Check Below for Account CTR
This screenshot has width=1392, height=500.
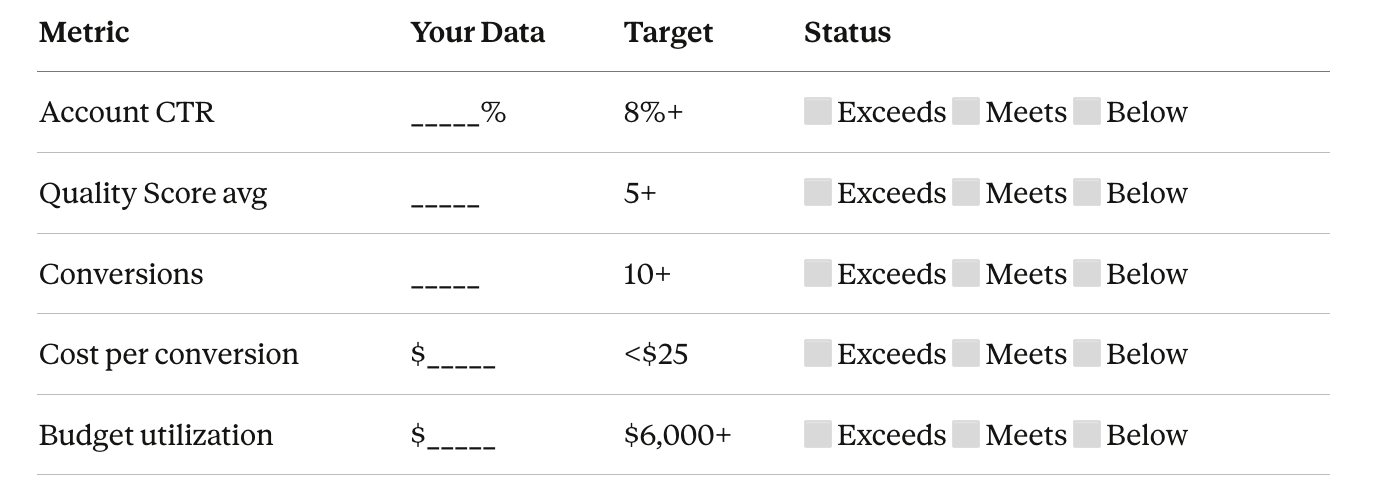(1087, 111)
